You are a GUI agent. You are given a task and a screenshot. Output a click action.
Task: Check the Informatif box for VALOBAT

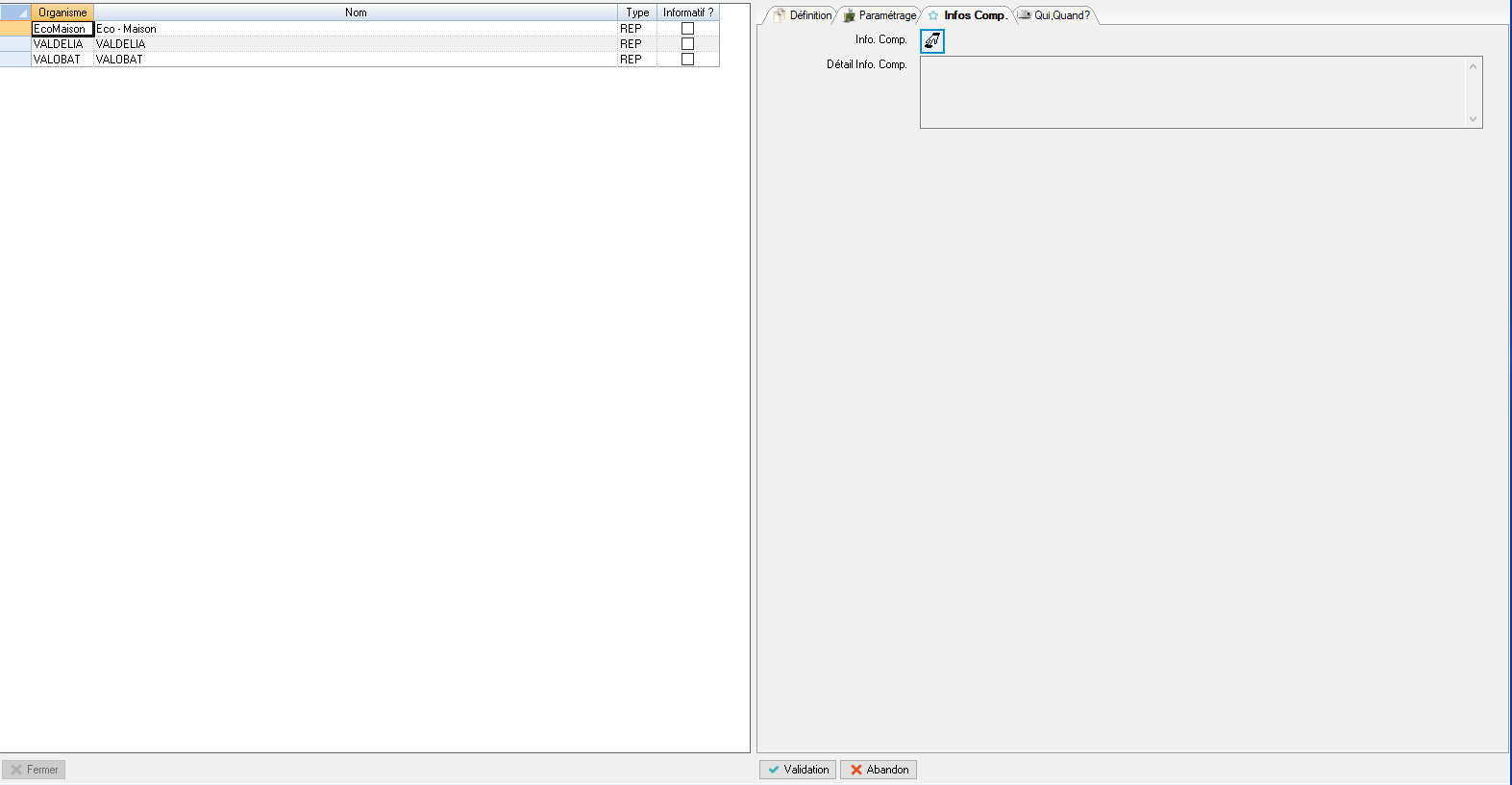point(687,60)
